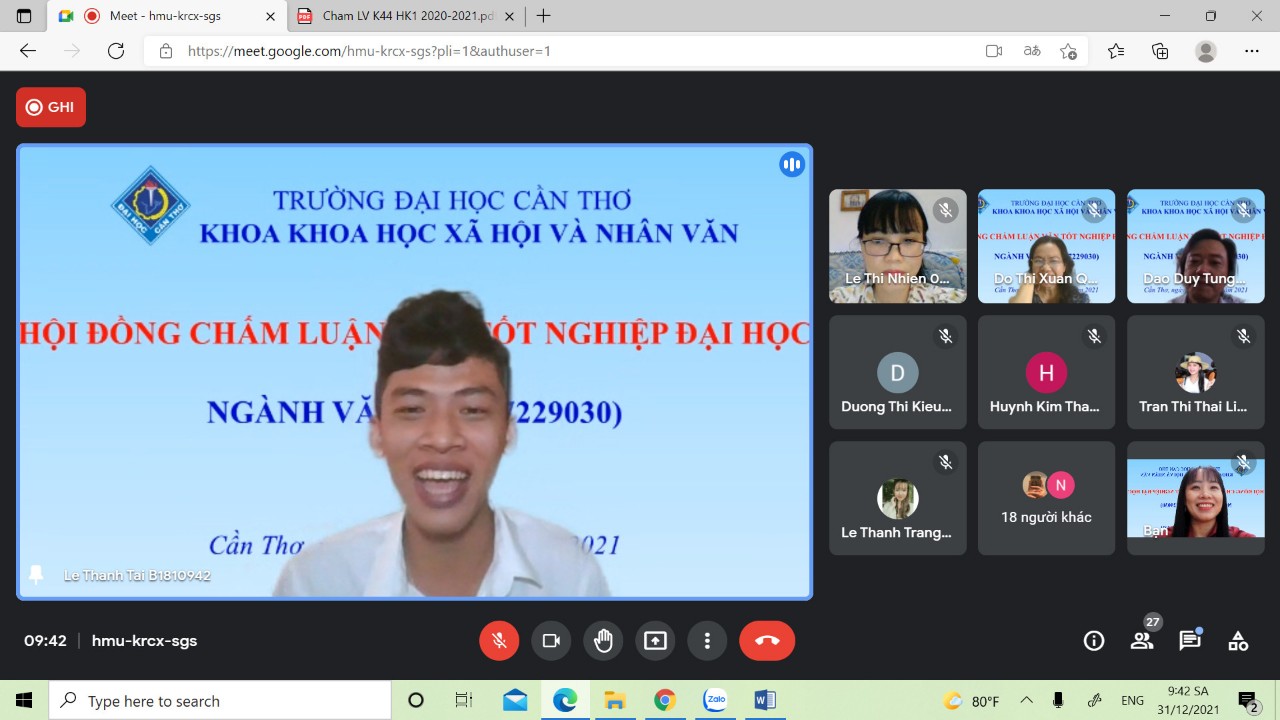1280x720 pixels.
Task: Raise hand in the meeting
Action: 603,641
